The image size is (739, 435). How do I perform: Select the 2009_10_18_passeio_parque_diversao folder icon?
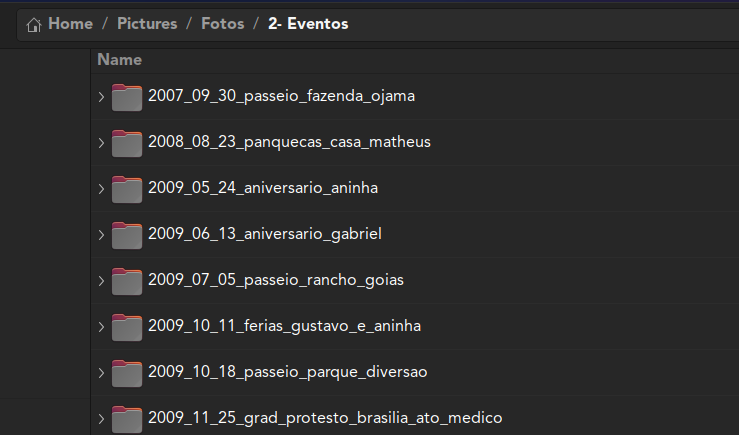point(127,373)
